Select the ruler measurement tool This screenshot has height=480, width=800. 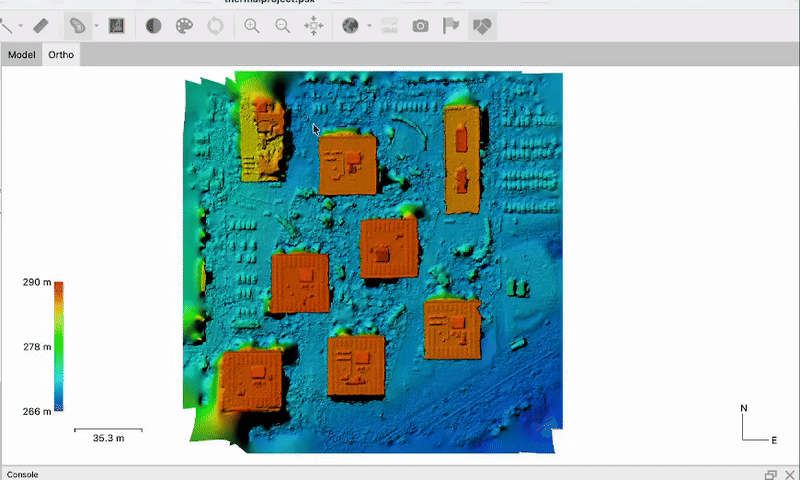(x=41, y=25)
